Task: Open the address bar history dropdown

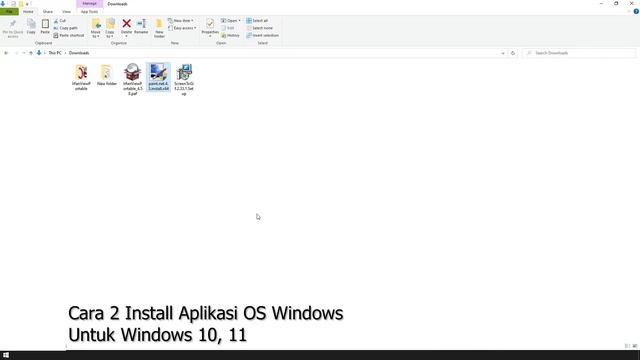Action: [x=503, y=53]
